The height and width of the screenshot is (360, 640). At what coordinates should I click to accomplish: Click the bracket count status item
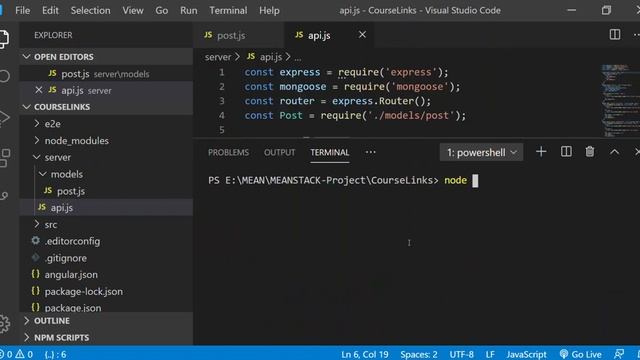[56, 354]
